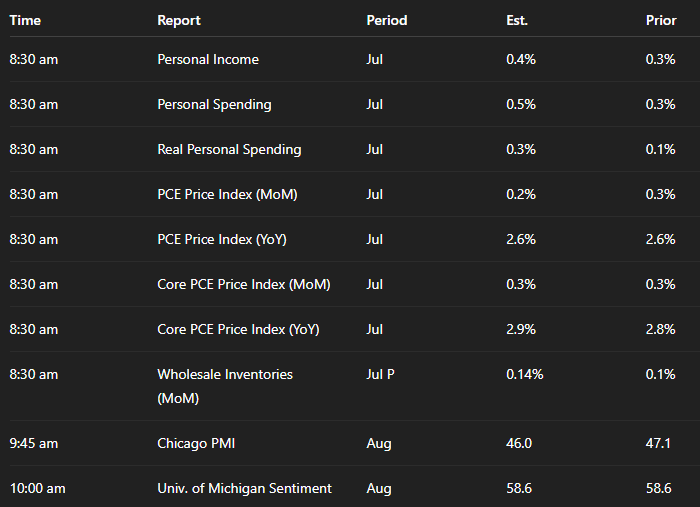Image resolution: width=700 pixels, height=507 pixels.
Task: Click the 0.14% Wholesale Inventories estimate
Action: click(525, 374)
